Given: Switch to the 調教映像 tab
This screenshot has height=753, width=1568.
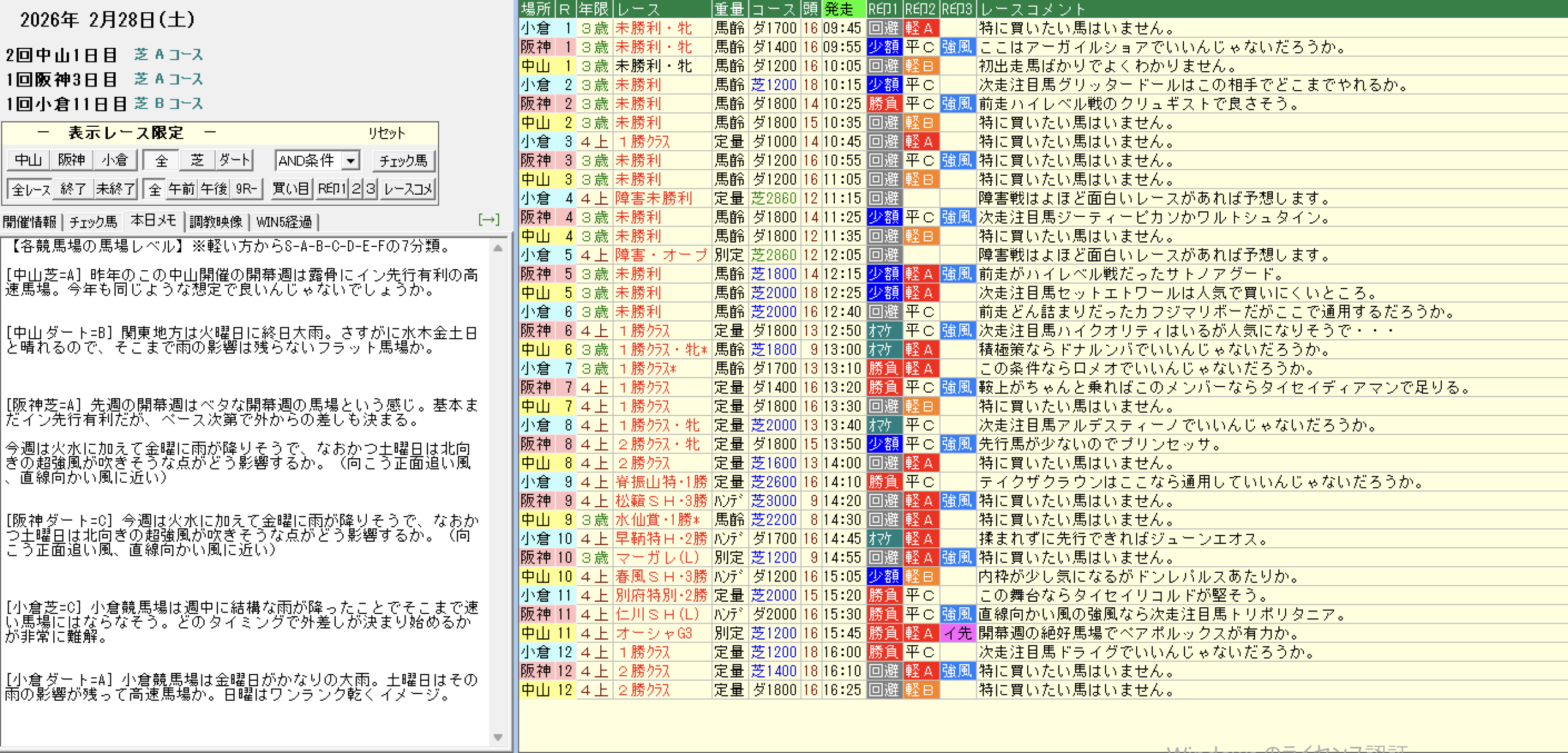Looking at the screenshot, I should (x=216, y=222).
